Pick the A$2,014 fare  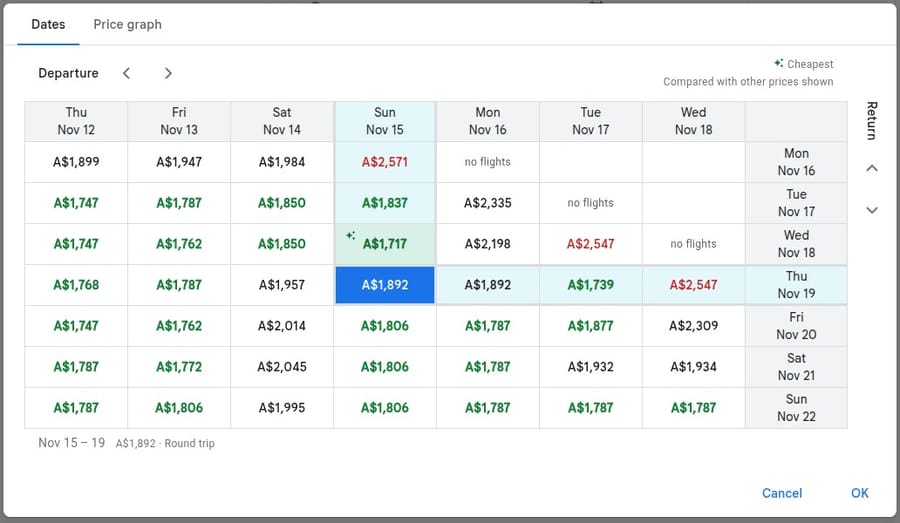[x=282, y=326]
